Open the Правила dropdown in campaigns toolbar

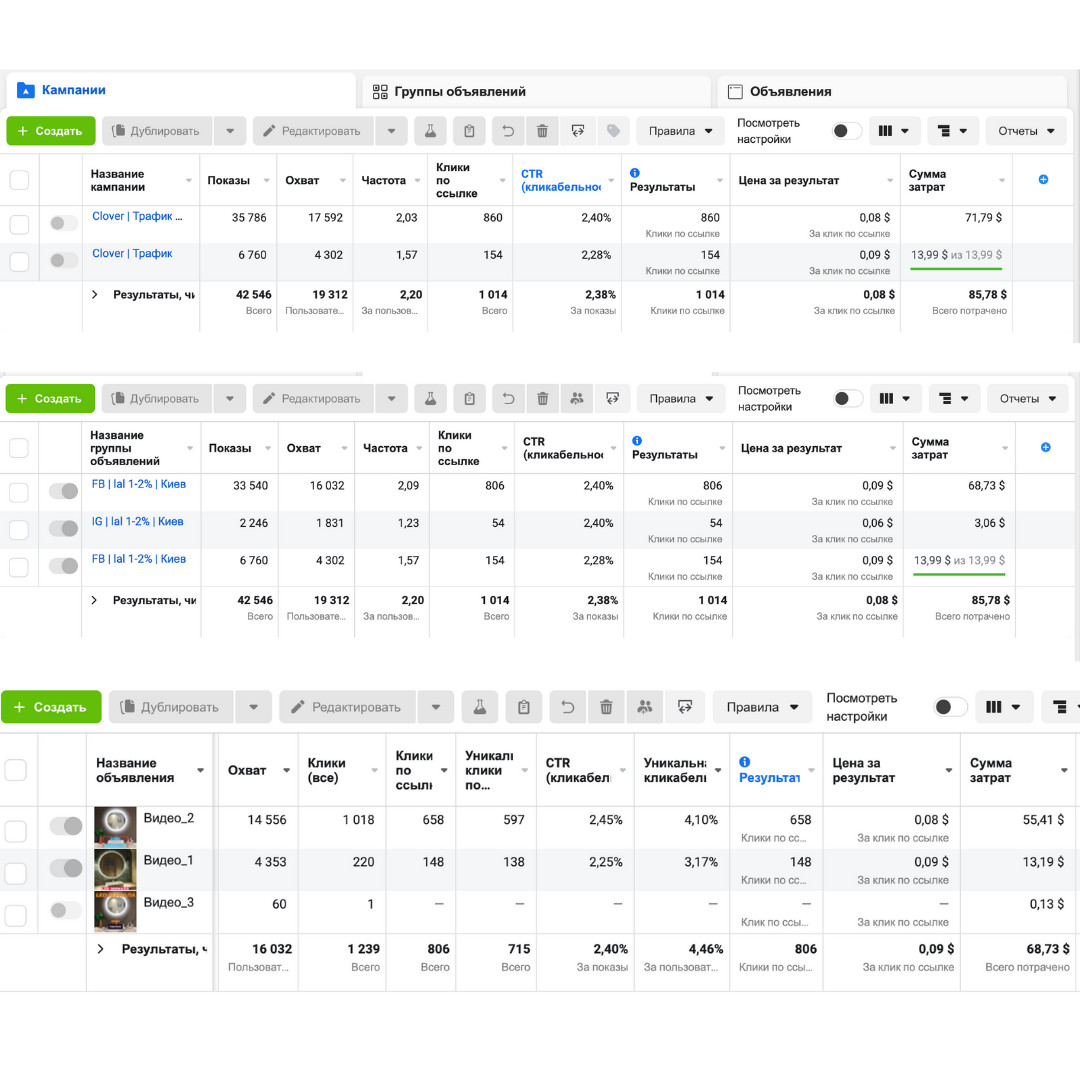(680, 131)
